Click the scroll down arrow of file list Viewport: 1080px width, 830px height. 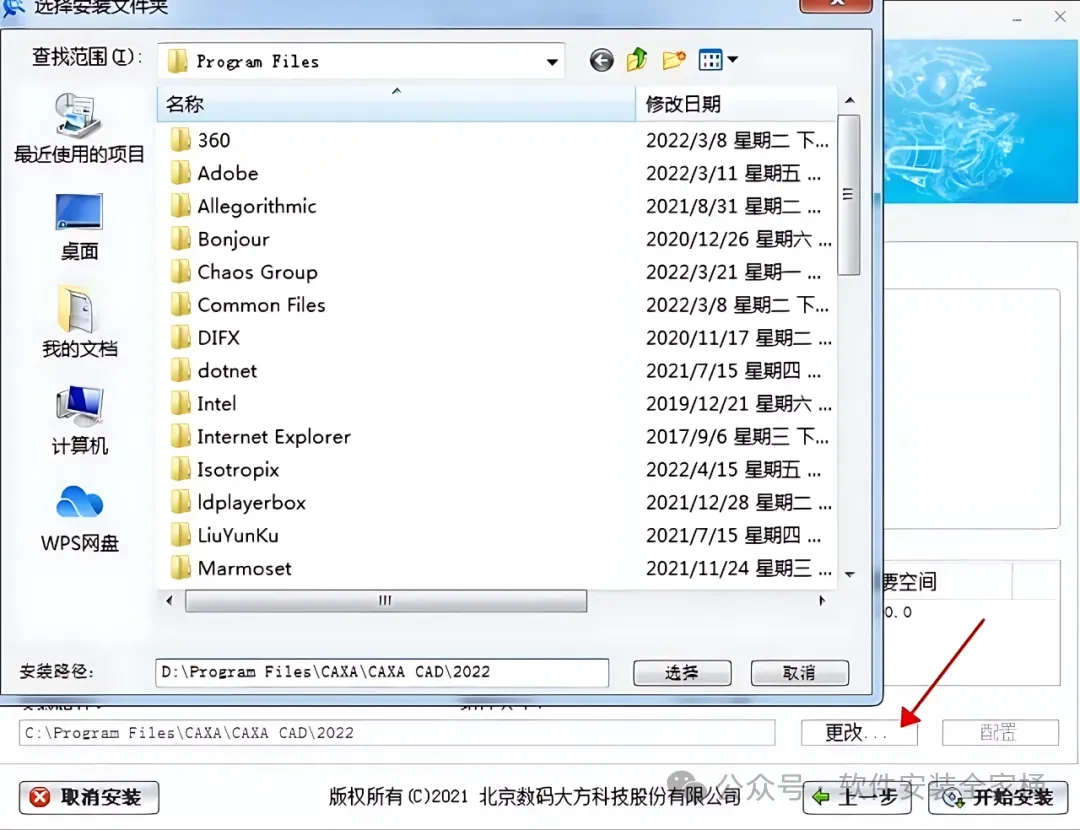click(850, 574)
